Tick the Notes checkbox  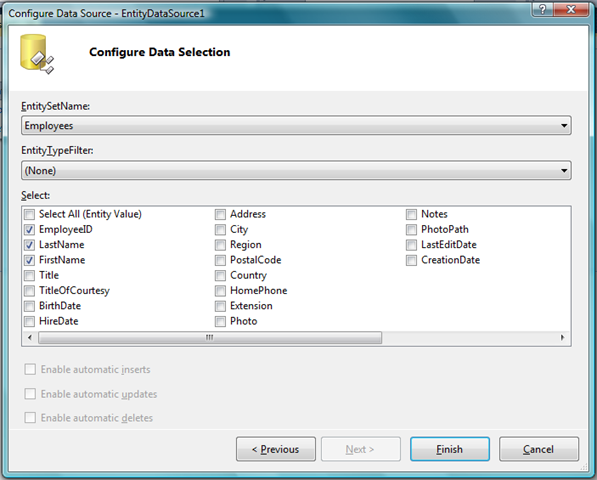411,214
